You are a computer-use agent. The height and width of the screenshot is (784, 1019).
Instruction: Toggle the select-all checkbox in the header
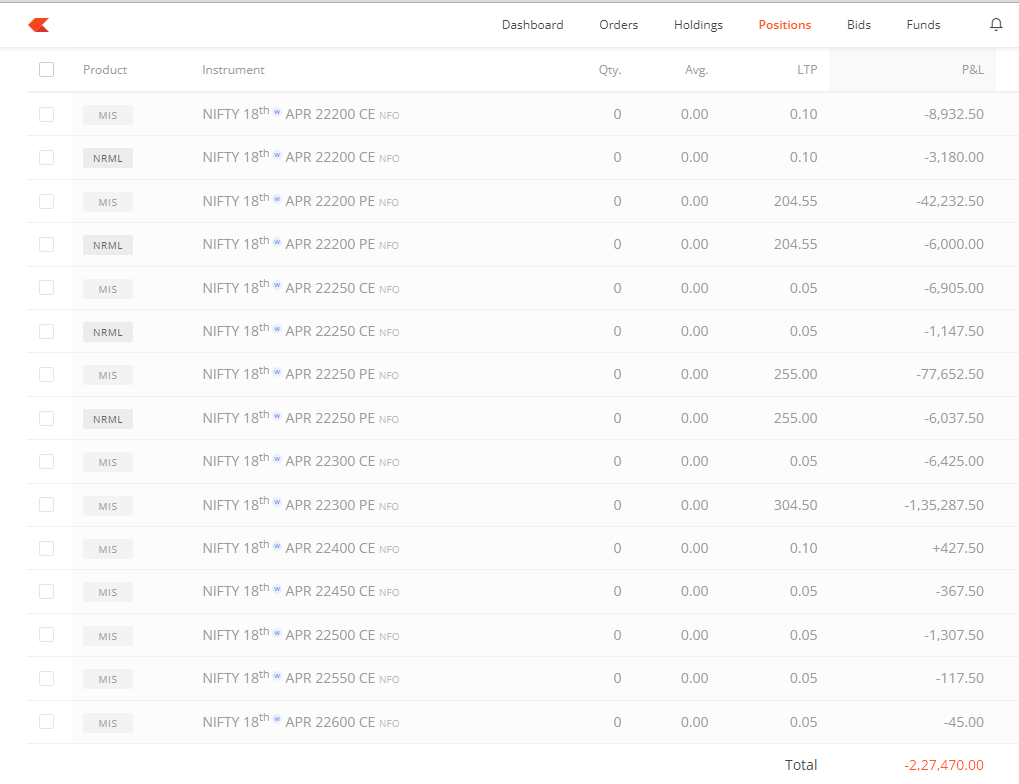pyautogui.click(x=46, y=69)
